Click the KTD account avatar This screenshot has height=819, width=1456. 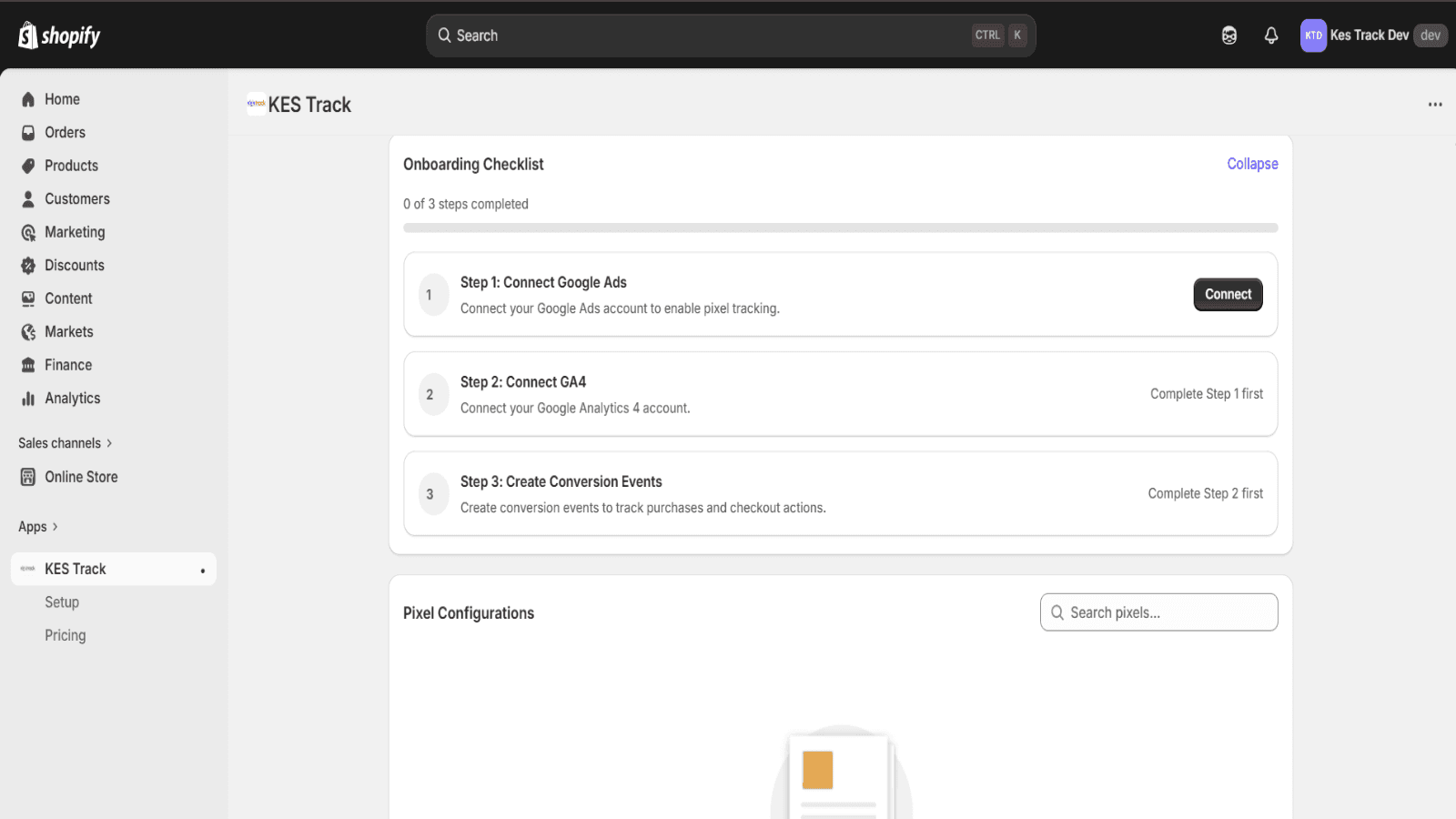[1313, 35]
